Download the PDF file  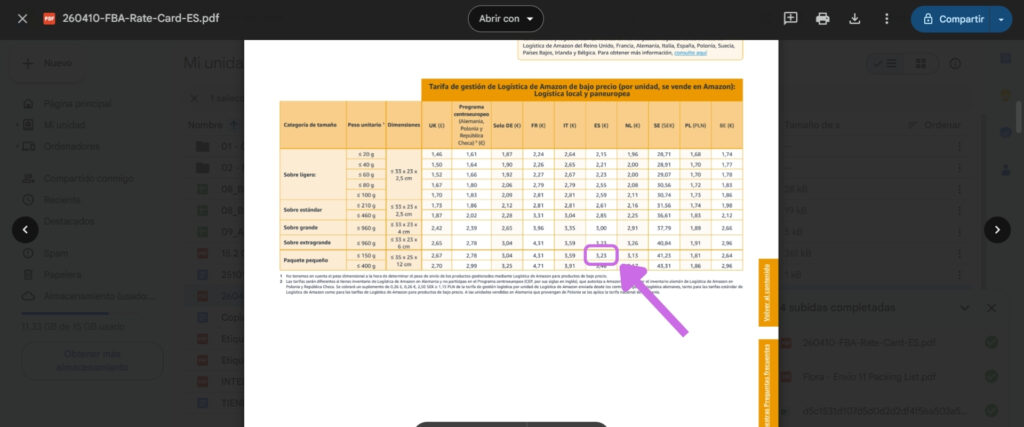coord(854,19)
